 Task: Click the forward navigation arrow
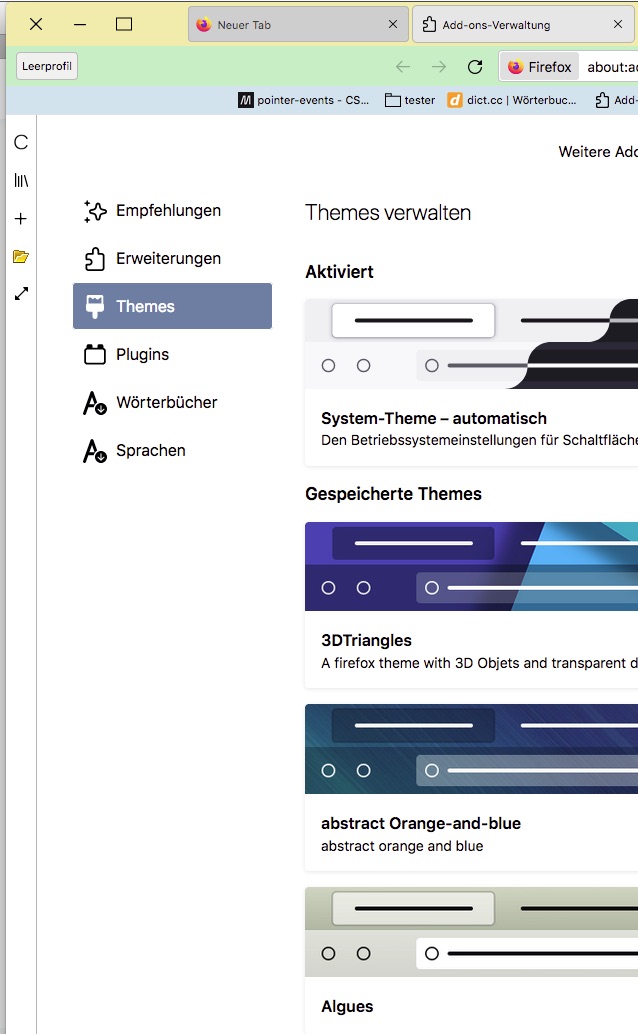(439, 67)
